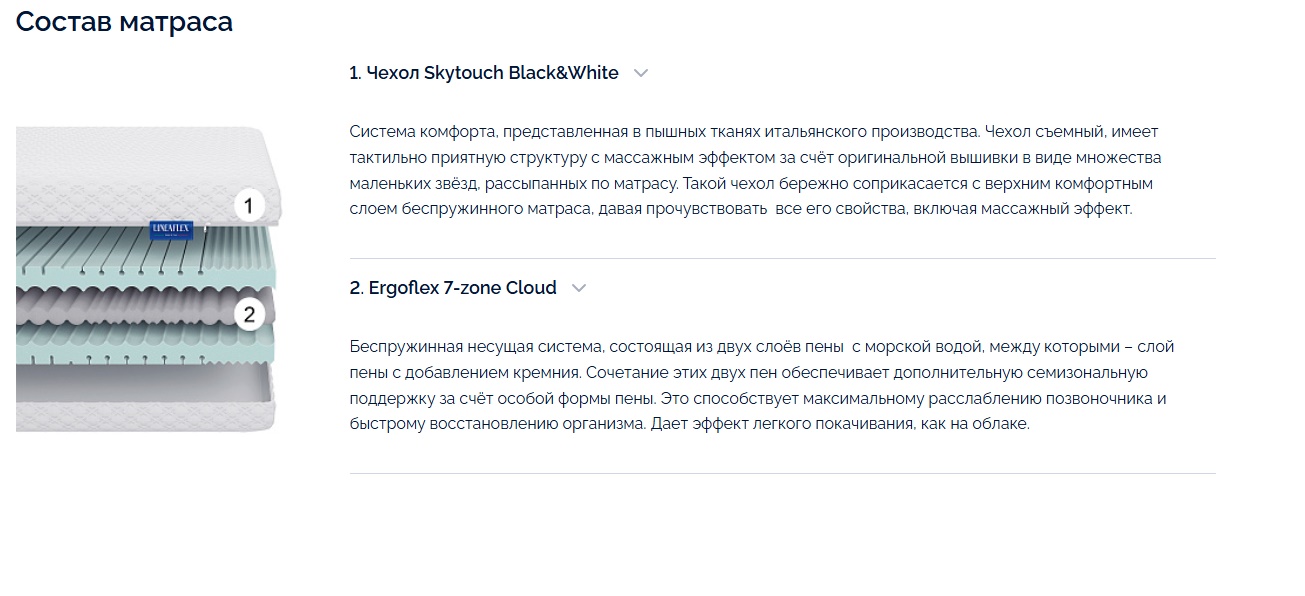Select the number 2 marker on mattress image
The width and height of the screenshot is (1305, 596).
click(x=249, y=316)
